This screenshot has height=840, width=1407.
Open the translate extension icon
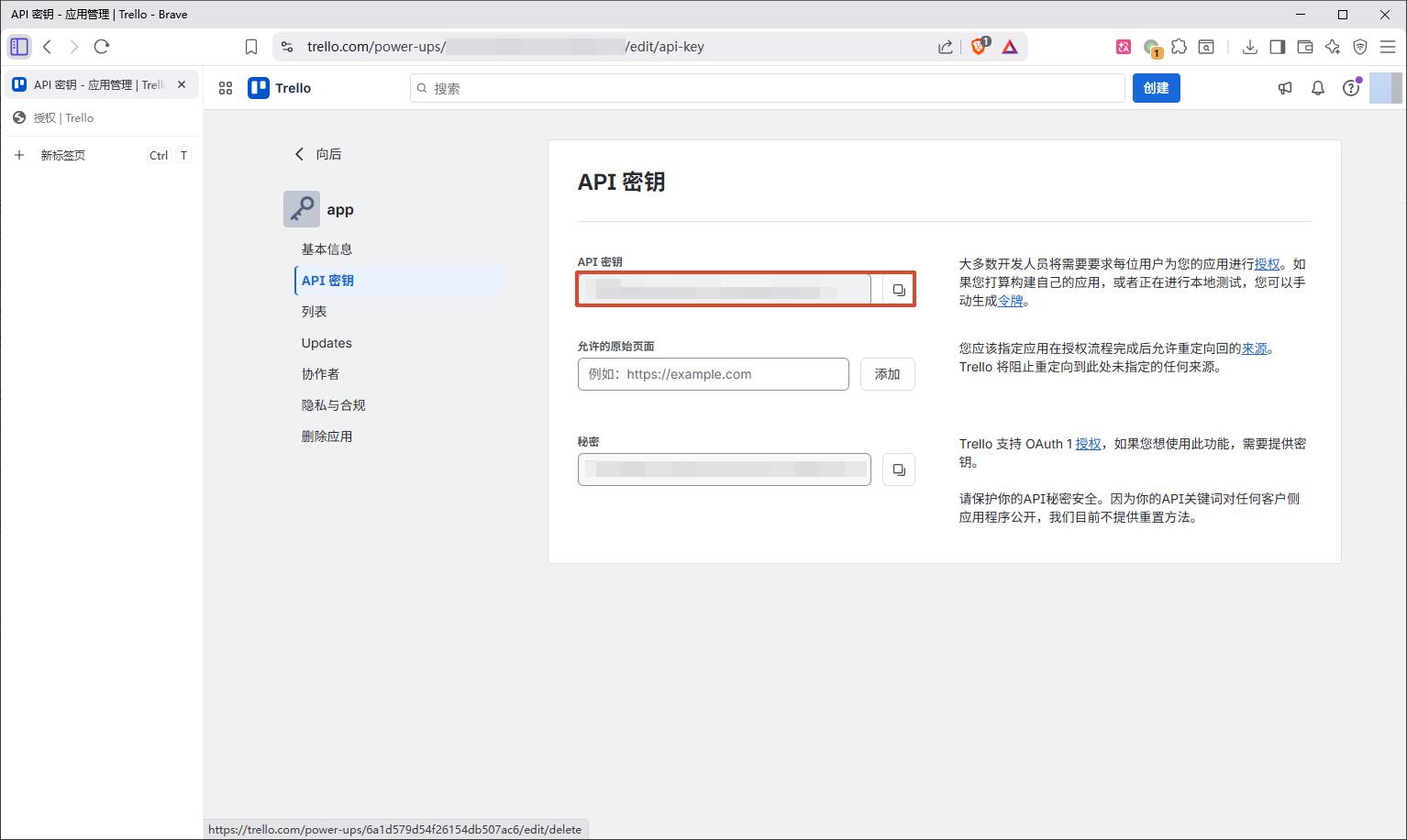[x=1124, y=47]
